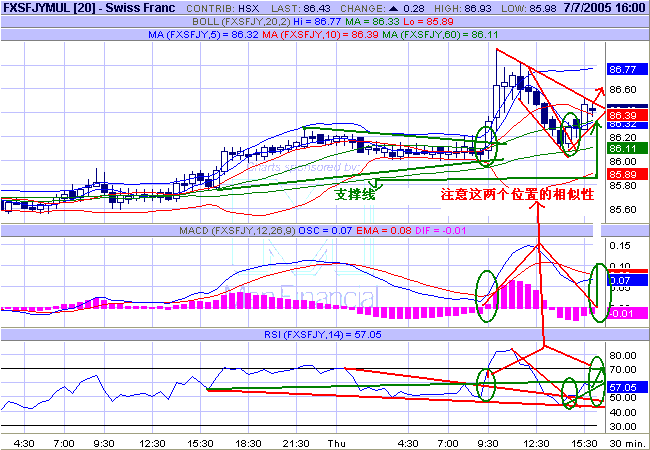Click the 4:30 time label after Thu
650x450 pixels.
[x=408, y=443]
